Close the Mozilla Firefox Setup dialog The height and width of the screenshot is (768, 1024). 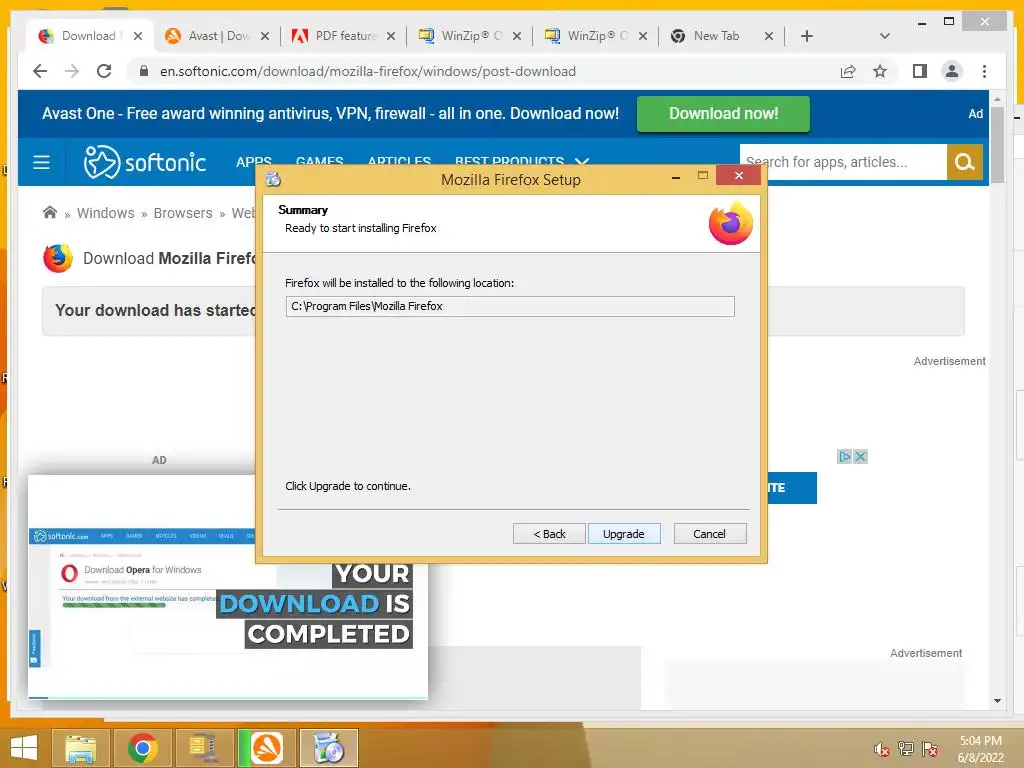739,176
